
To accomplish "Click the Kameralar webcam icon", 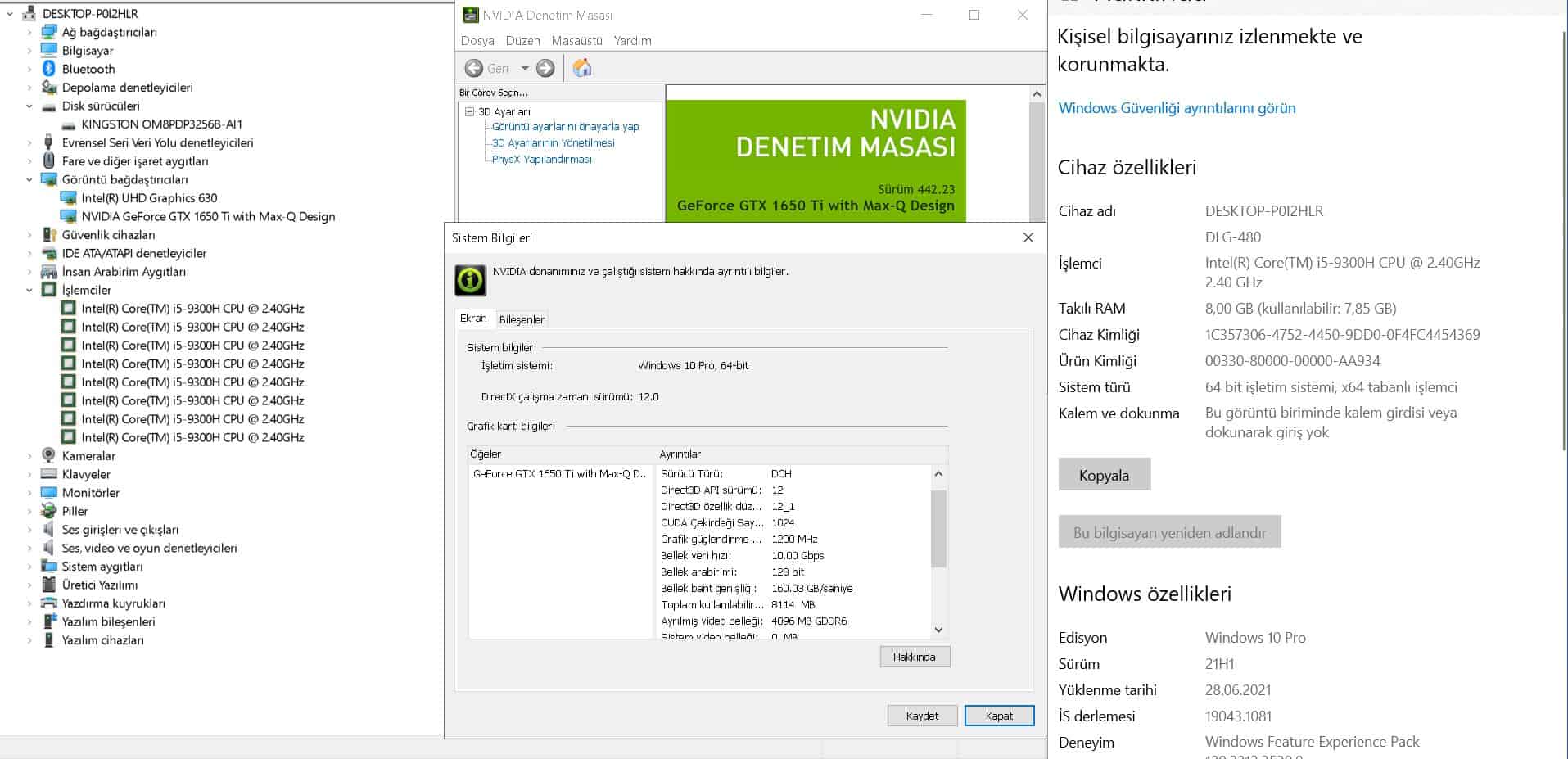I will (x=49, y=455).
